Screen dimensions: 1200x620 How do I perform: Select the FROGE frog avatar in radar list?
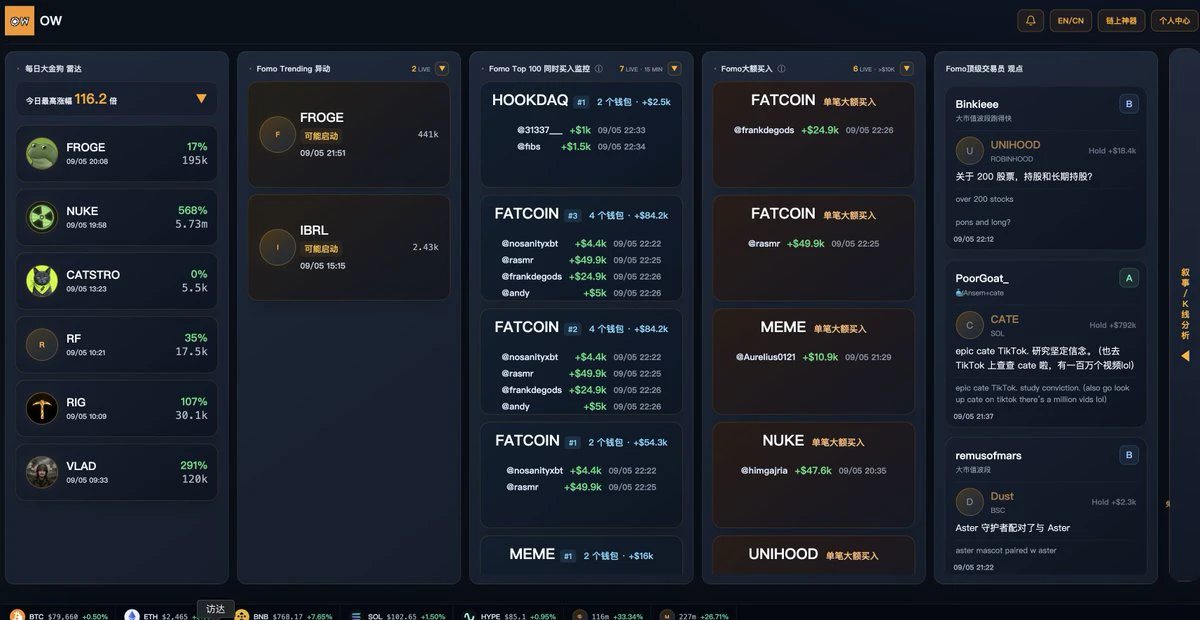click(x=42, y=153)
